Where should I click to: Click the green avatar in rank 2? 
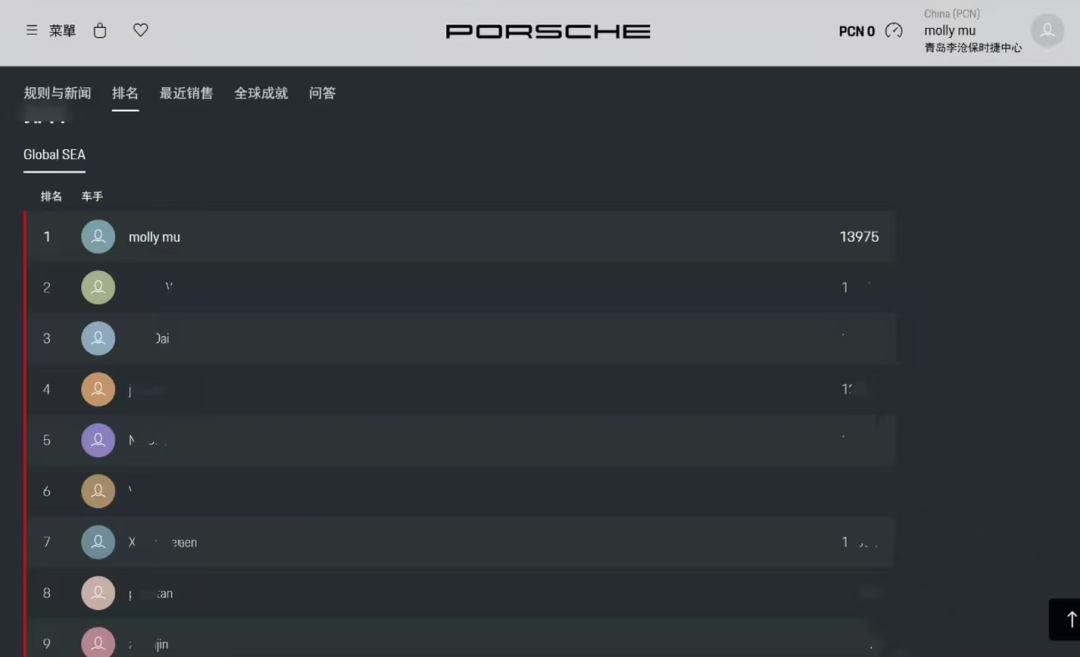(x=98, y=287)
